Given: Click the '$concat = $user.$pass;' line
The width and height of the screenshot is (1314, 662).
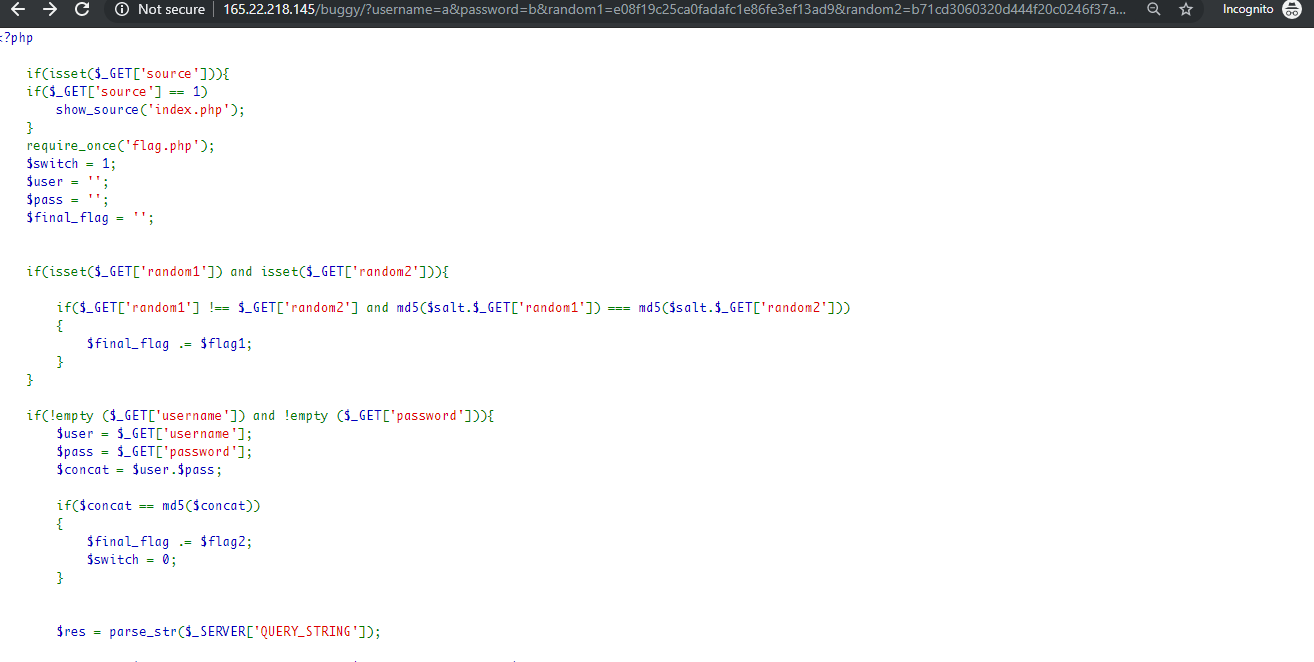Looking at the screenshot, I should pos(139,470).
